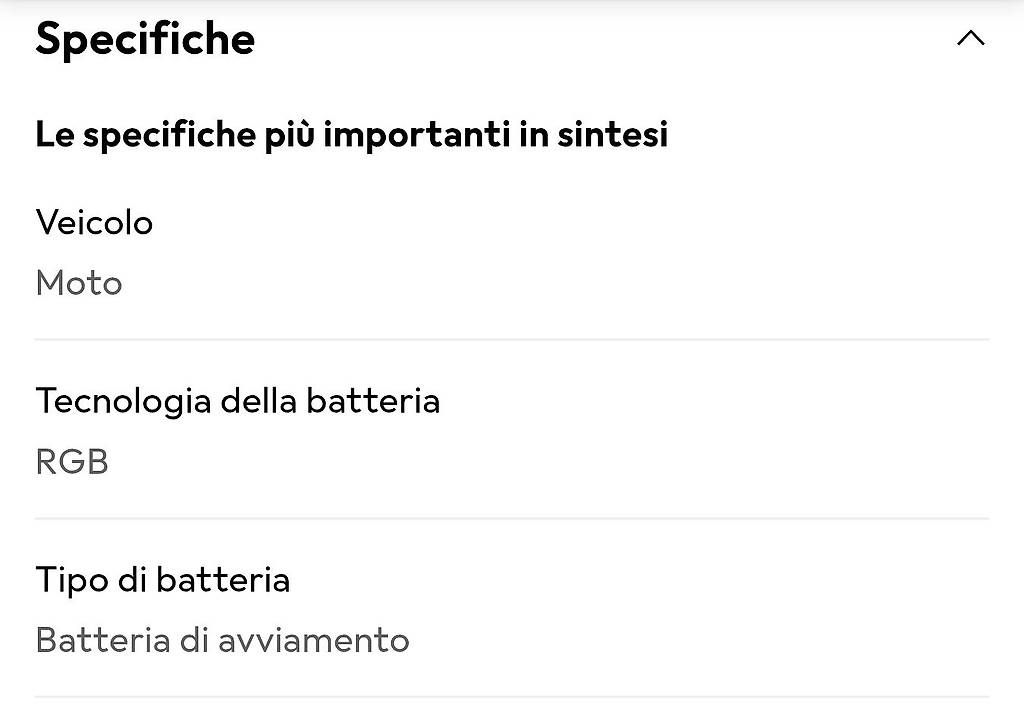Click the RGB battery technology value
Screen dimensions: 1024x712
pos(72,462)
